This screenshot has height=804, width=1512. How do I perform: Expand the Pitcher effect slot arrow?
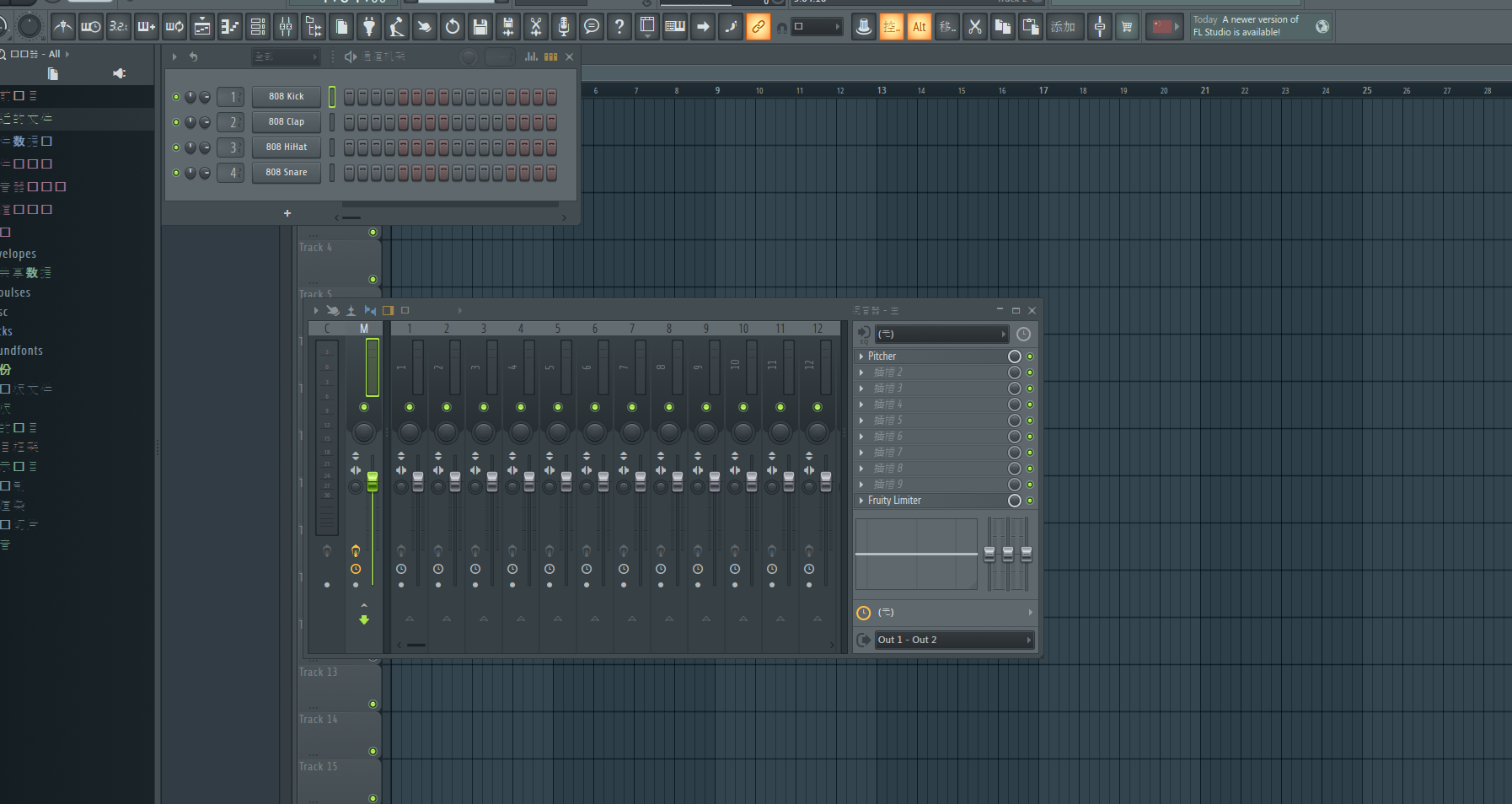(861, 356)
